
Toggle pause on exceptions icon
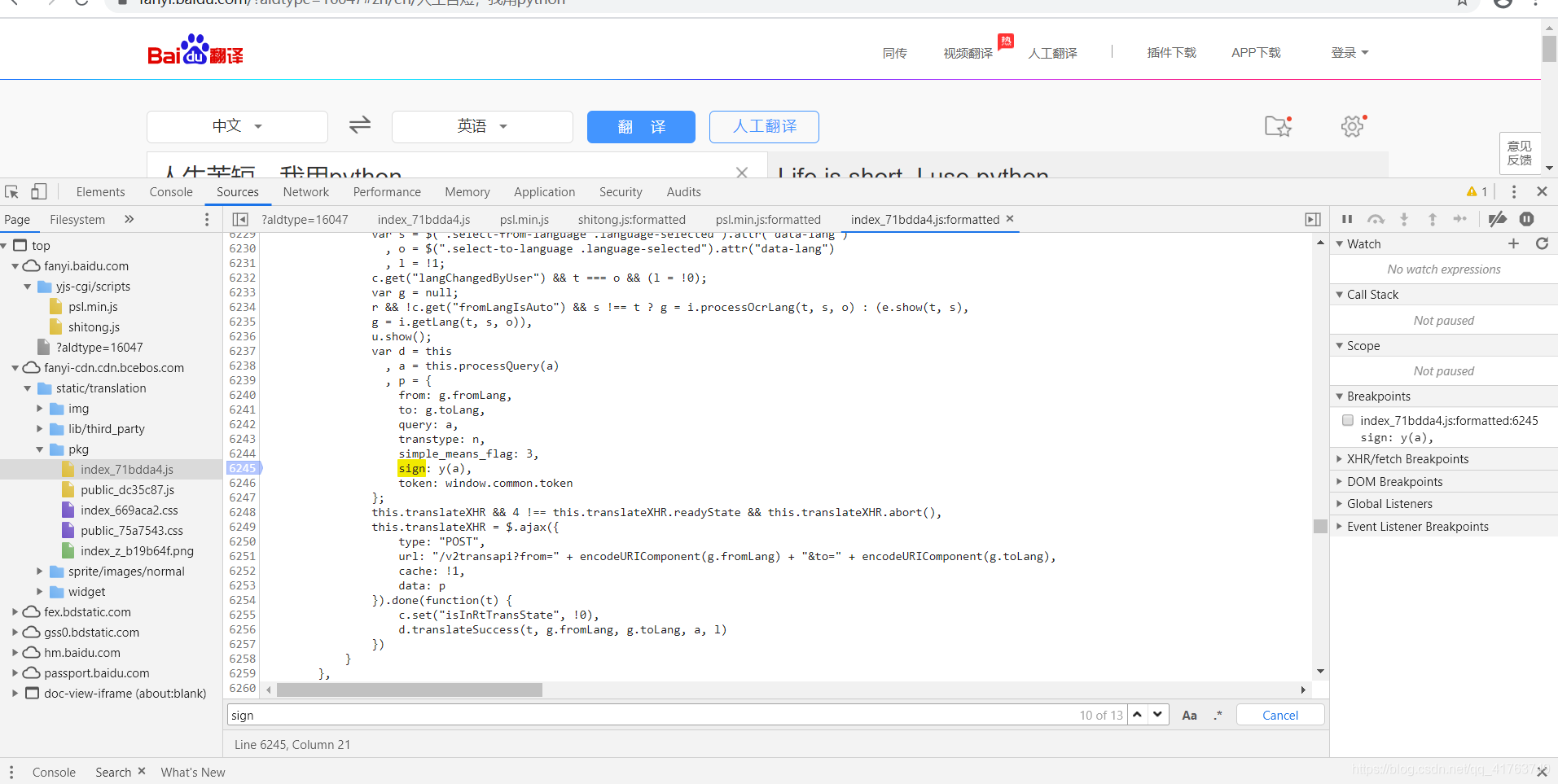click(x=1527, y=219)
